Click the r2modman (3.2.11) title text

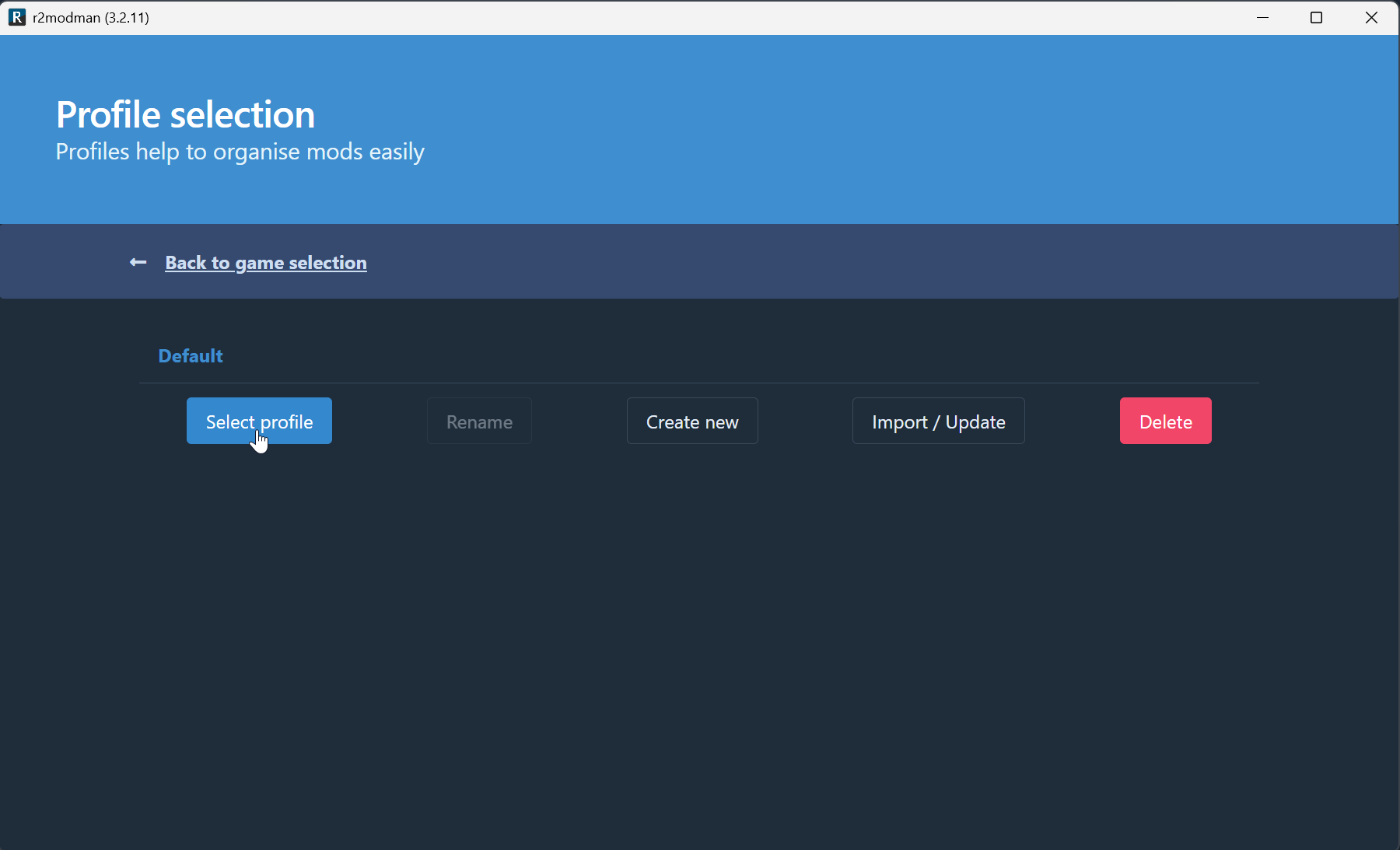coord(91,17)
